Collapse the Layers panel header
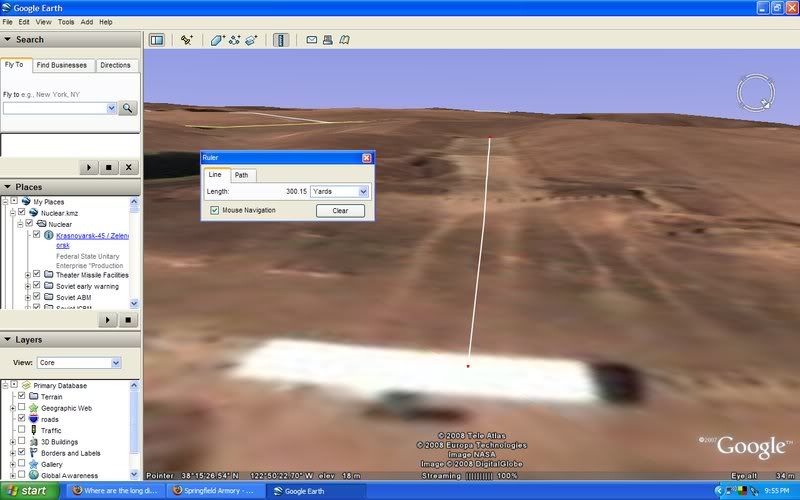This screenshot has width=800, height=500. pos(70,339)
